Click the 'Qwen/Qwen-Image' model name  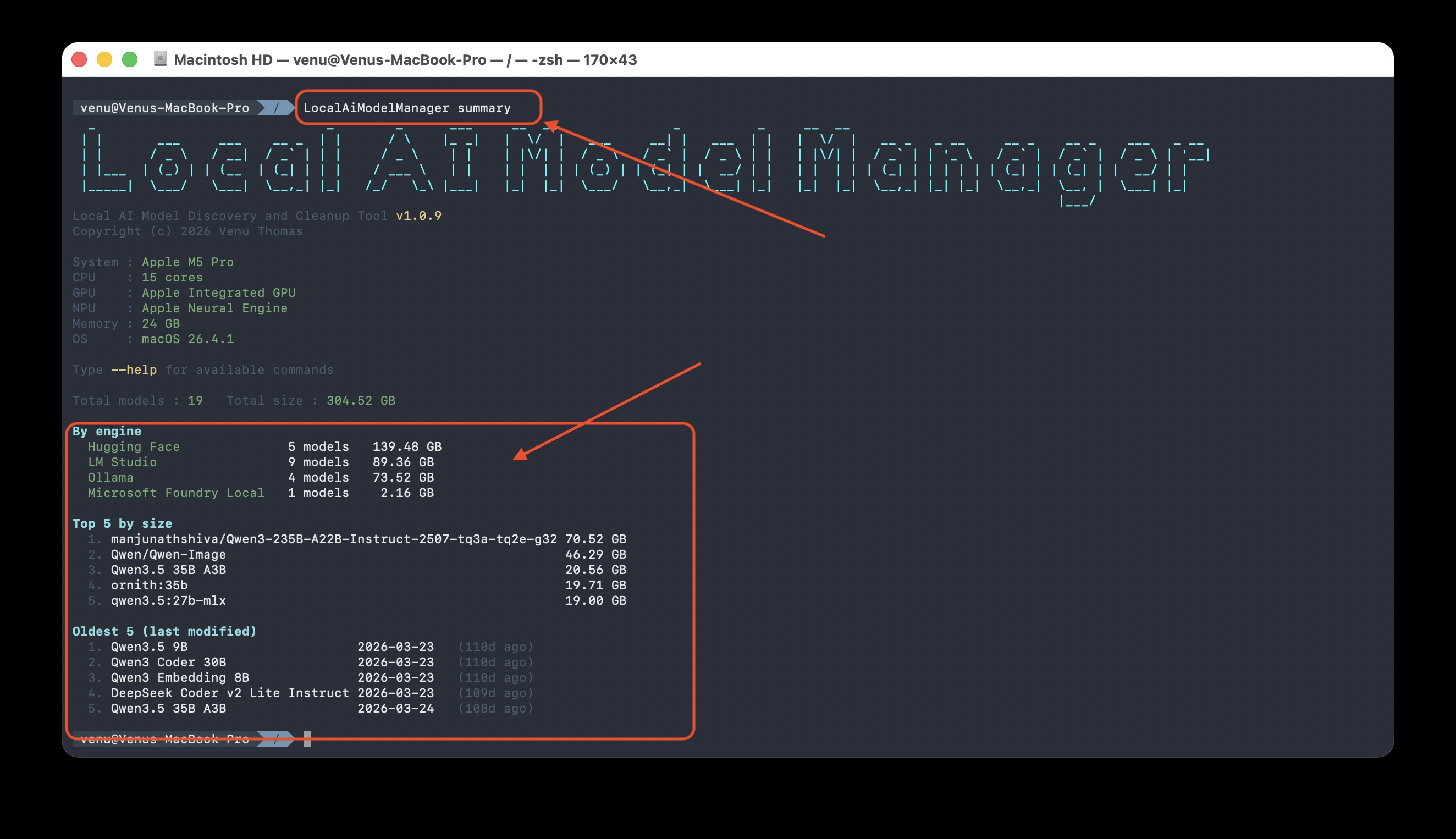pyautogui.click(x=168, y=554)
